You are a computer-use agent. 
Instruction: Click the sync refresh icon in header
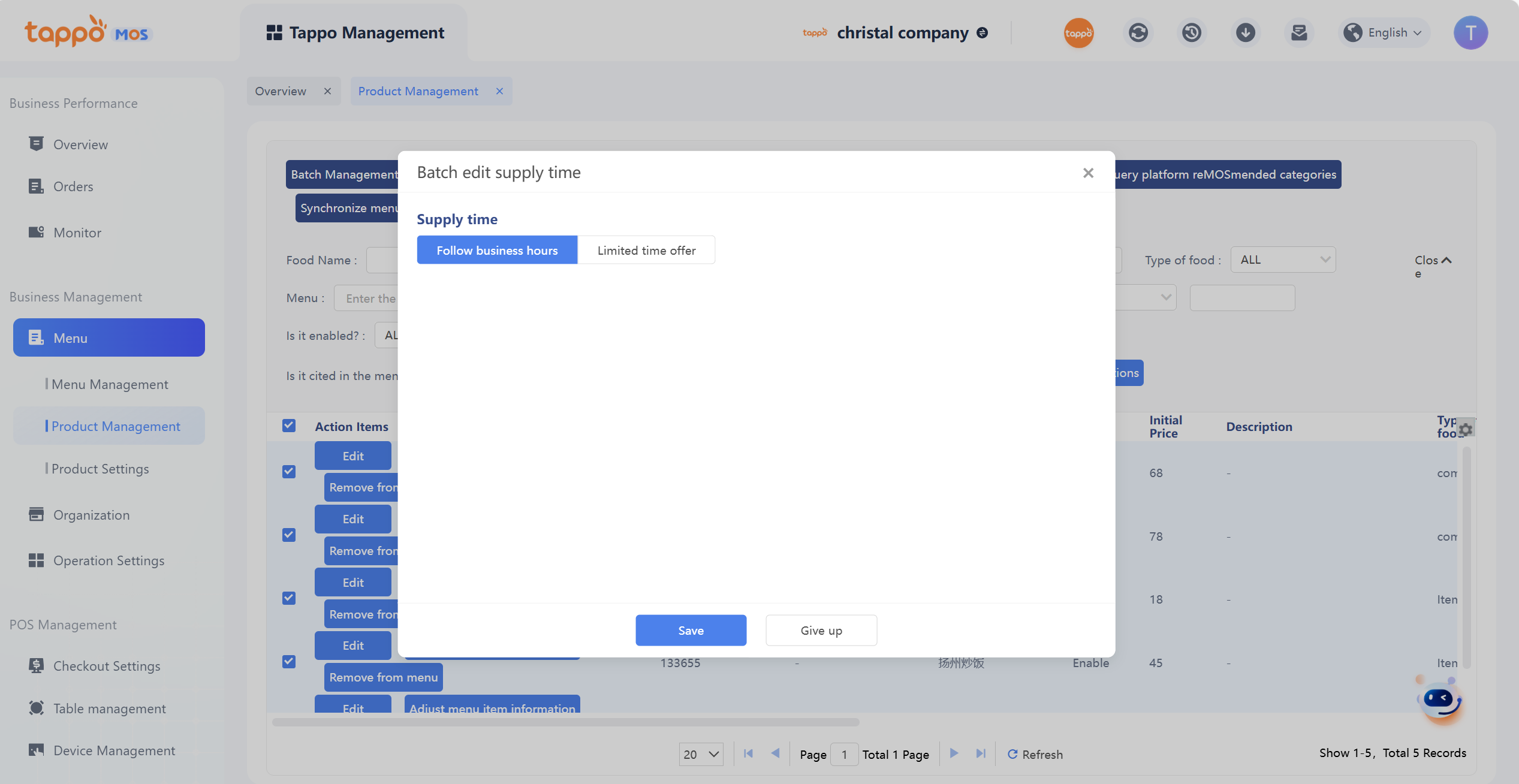coord(1138,32)
